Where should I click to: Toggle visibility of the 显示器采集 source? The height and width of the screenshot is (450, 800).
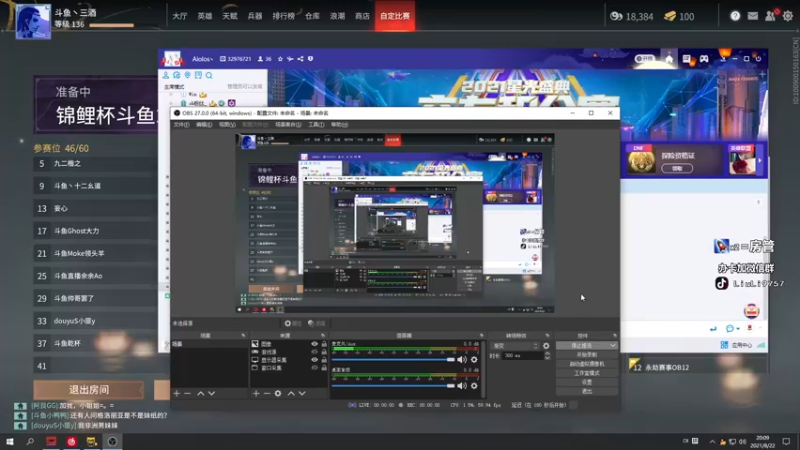(315, 360)
